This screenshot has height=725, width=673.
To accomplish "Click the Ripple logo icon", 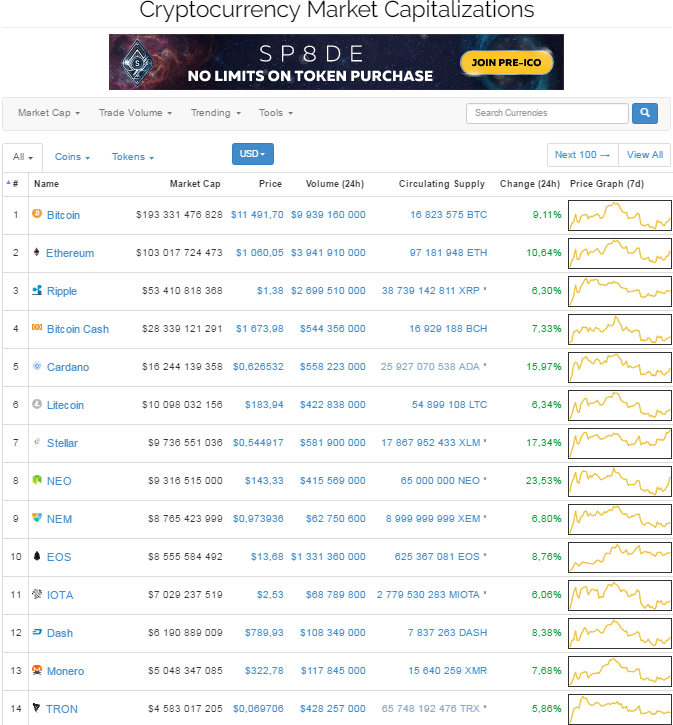I will [x=37, y=291].
